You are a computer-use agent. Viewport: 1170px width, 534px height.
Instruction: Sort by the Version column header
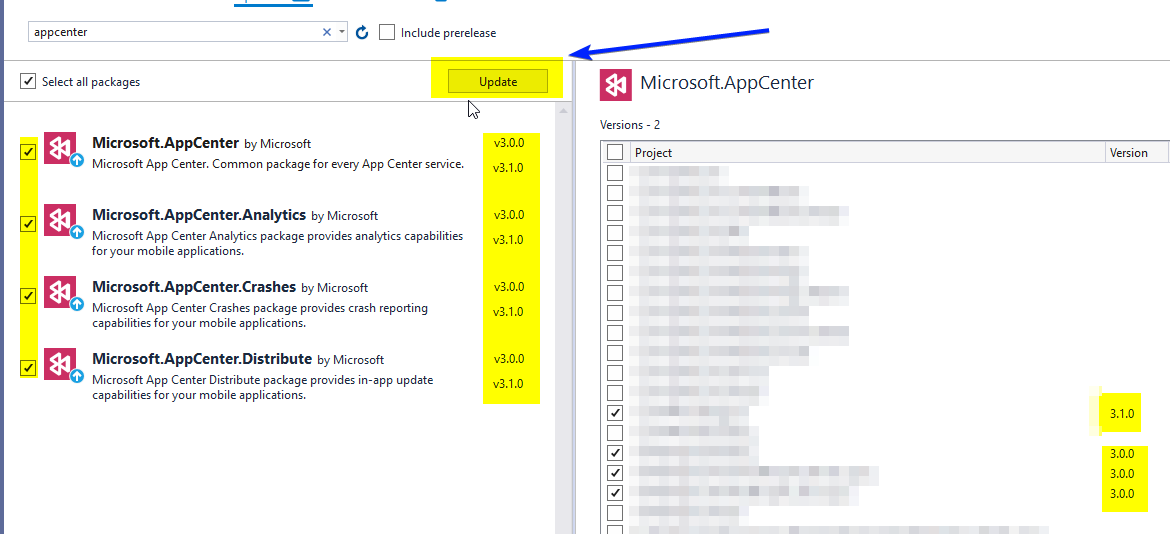(1128, 153)
